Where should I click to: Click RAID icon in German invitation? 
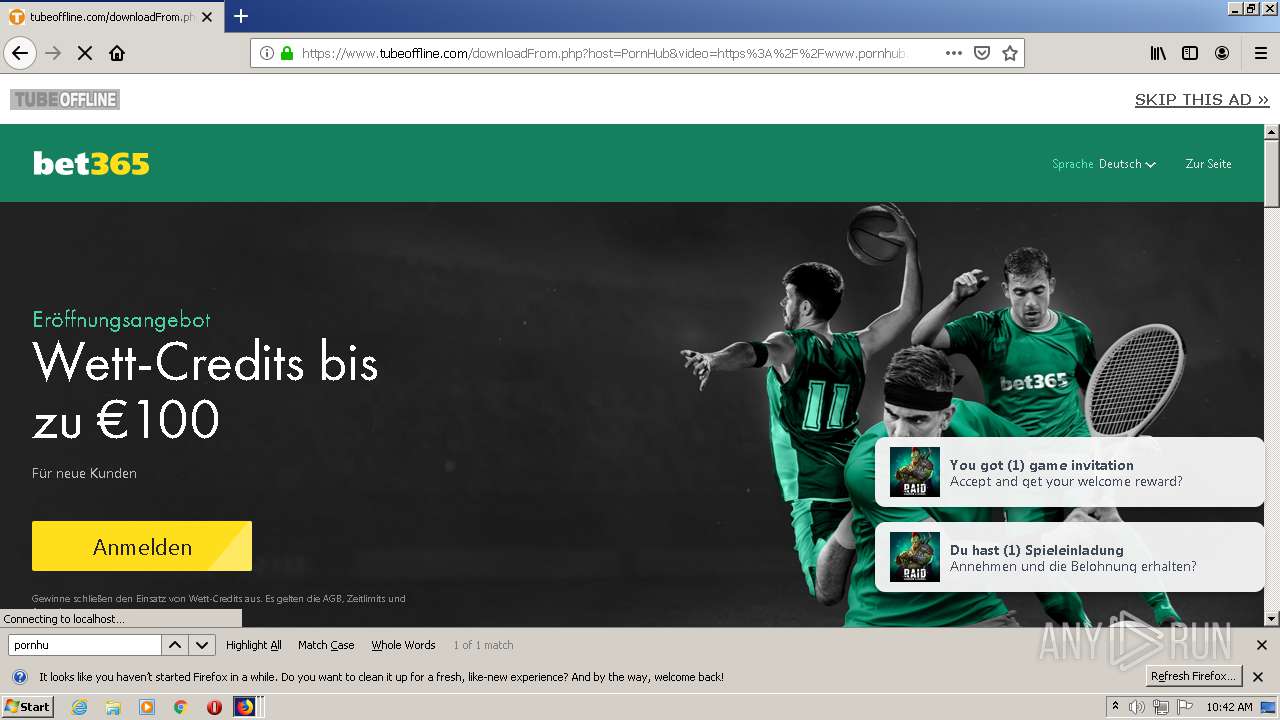[915, 557]
